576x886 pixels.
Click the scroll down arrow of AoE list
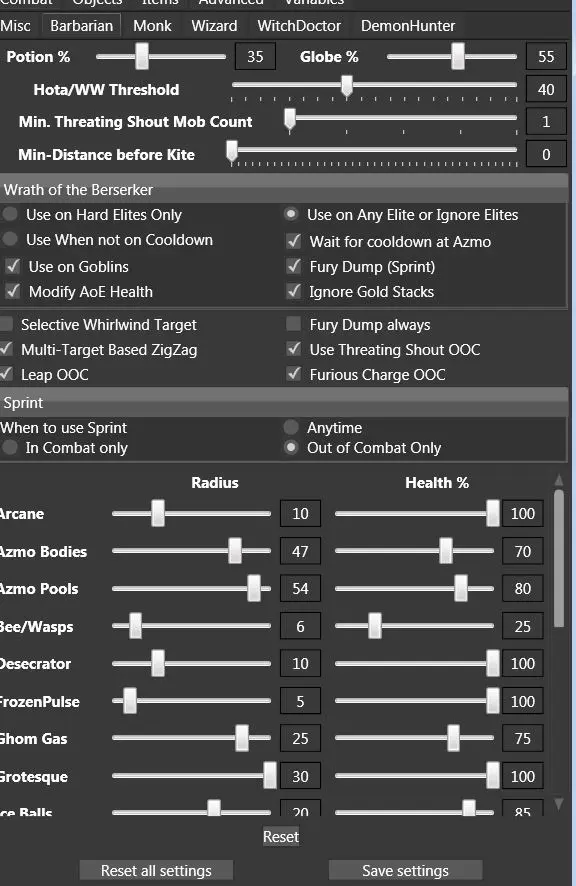[559, 804]
